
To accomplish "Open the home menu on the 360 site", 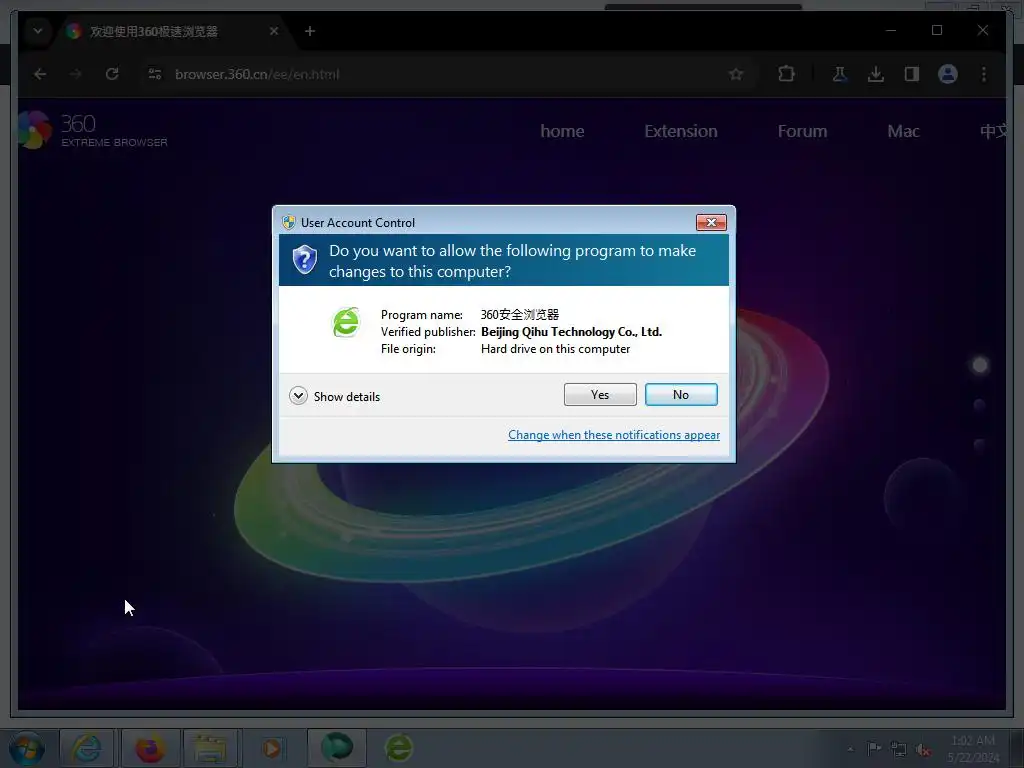I will 562,131.
